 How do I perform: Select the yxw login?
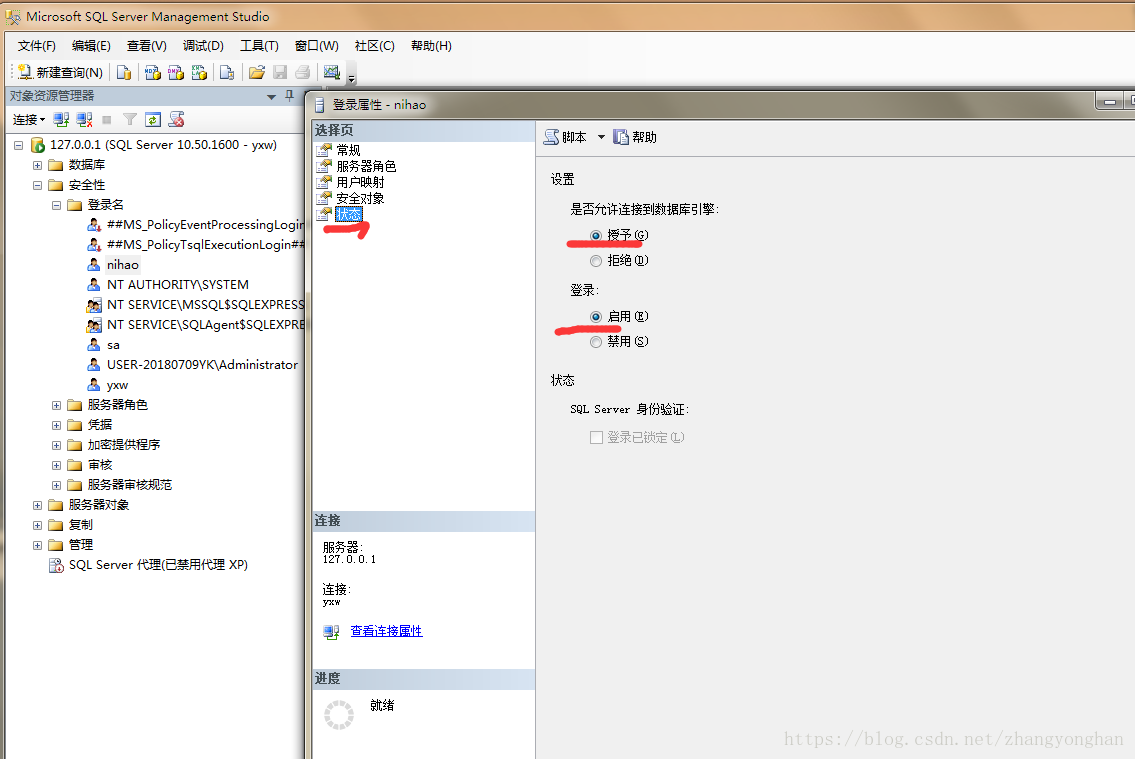[117, 385]
